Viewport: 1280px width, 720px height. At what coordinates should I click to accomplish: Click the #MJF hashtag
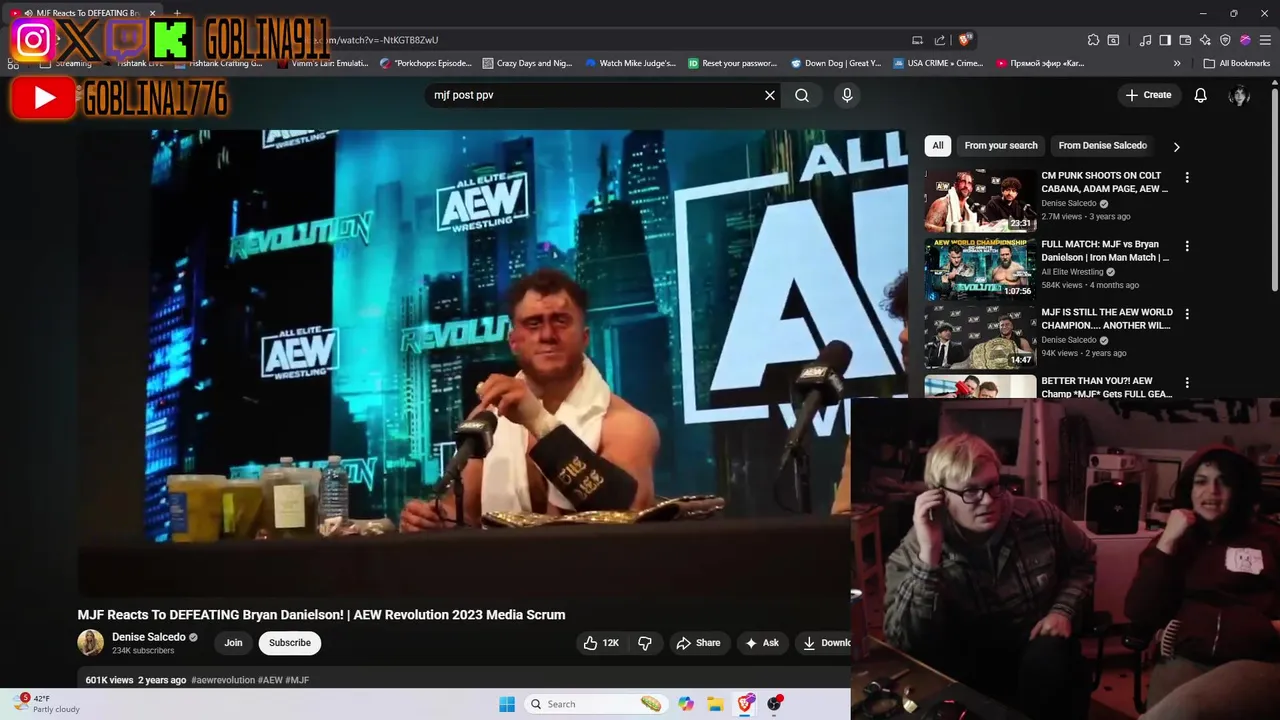pyautogui.click(x=297, y=680)
